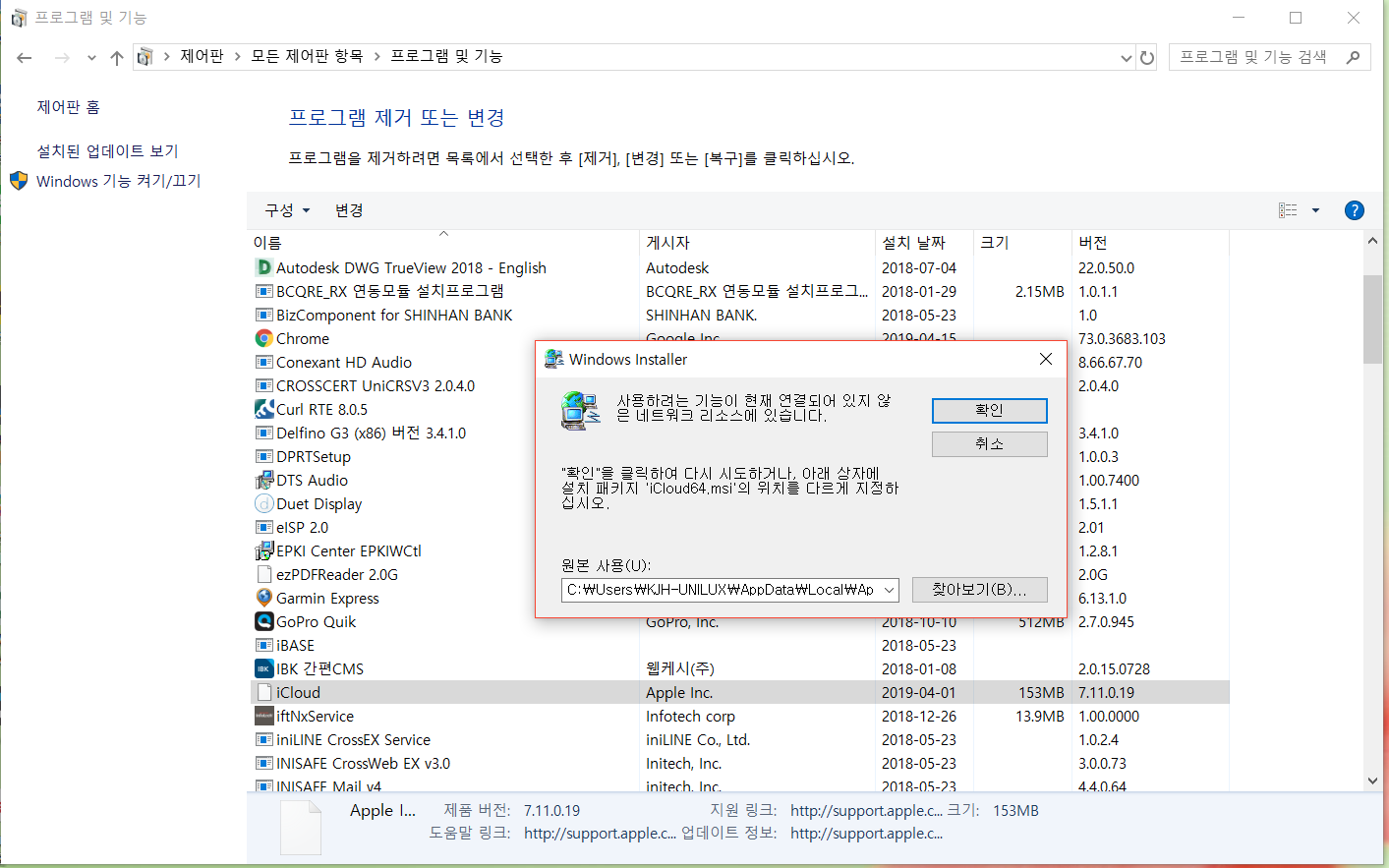Select the INISAFE CrossWeb EX v3.0 row

pyautogui.click(x=740, y=763)
